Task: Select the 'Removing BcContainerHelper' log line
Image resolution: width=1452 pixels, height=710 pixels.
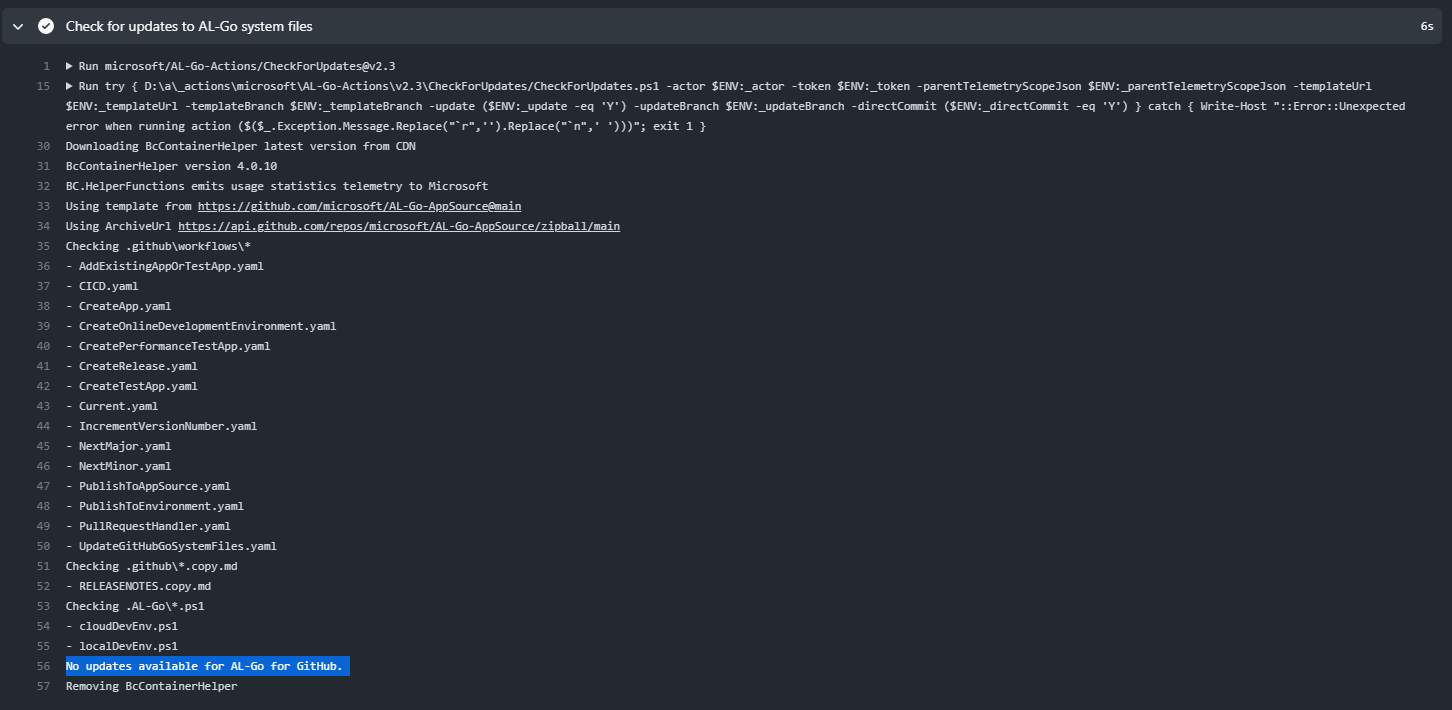Action: coord(150,685)
